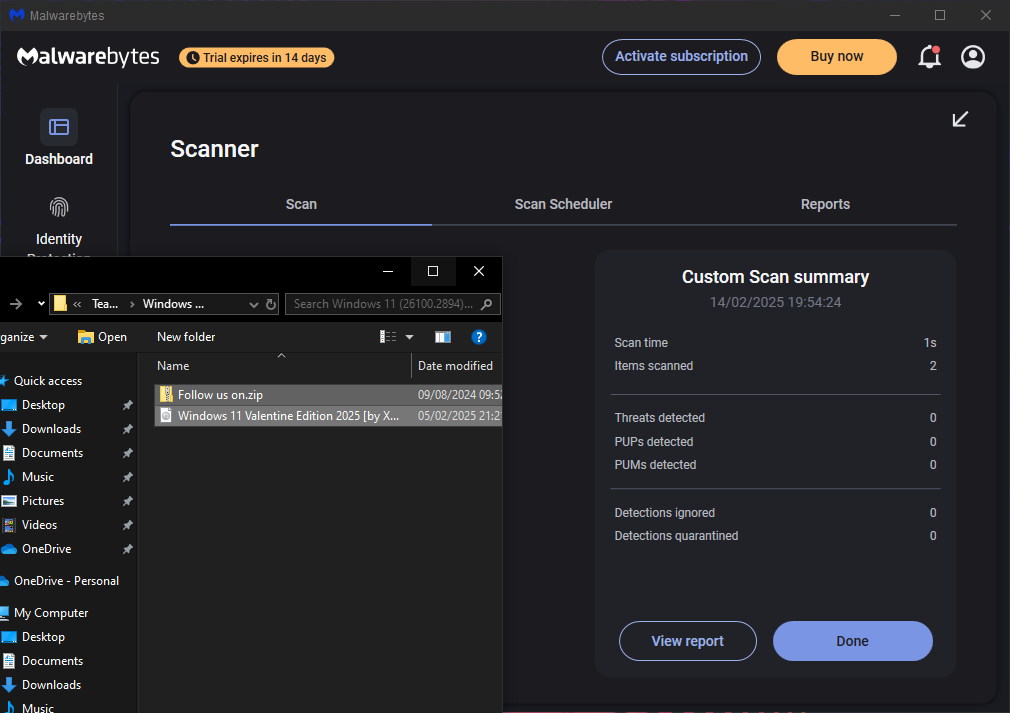Switch to the Reports tab
Screen dimensions: 1010x713
coord(825,204)
